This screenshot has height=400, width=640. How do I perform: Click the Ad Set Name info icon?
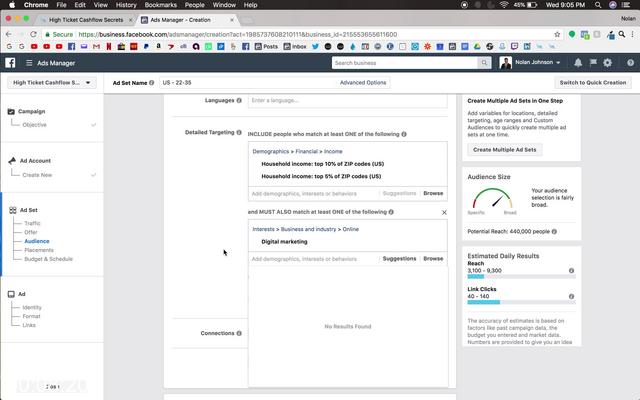tap(151, 82)
